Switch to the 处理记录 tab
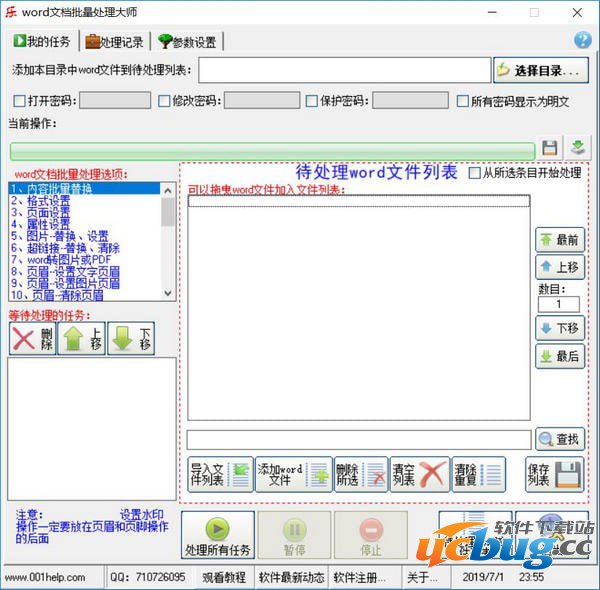The height and width of the screenshot is (590, 600). (x=114, y=42)
